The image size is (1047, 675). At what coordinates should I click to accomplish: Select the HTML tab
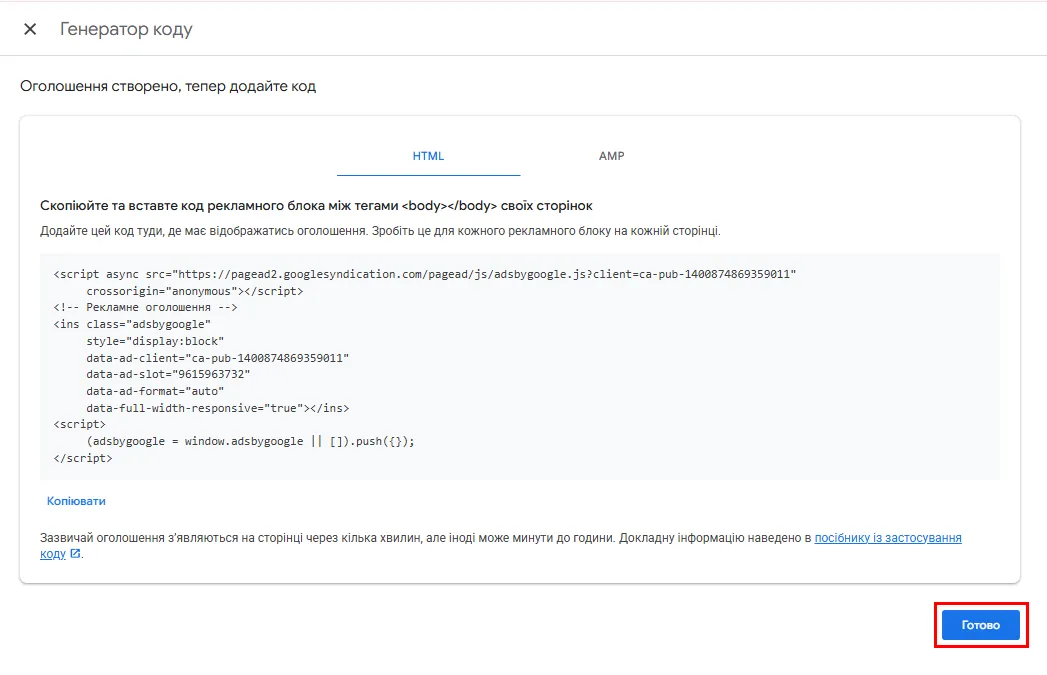click(x=428, y=156)
